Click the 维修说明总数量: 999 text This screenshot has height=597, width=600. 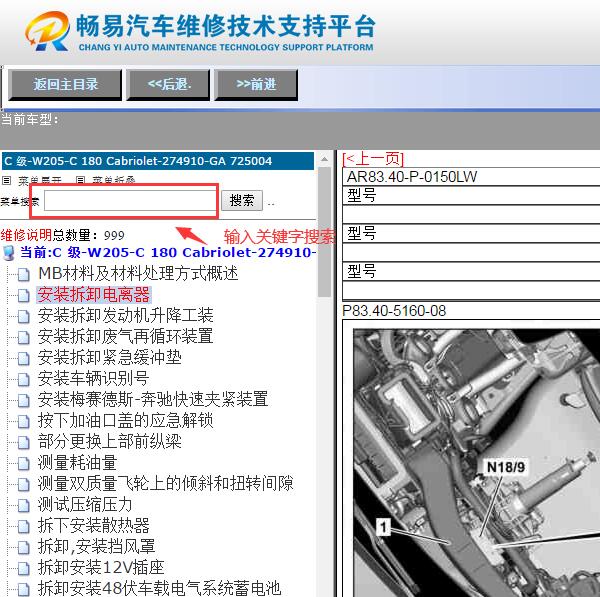click(62, 235)
